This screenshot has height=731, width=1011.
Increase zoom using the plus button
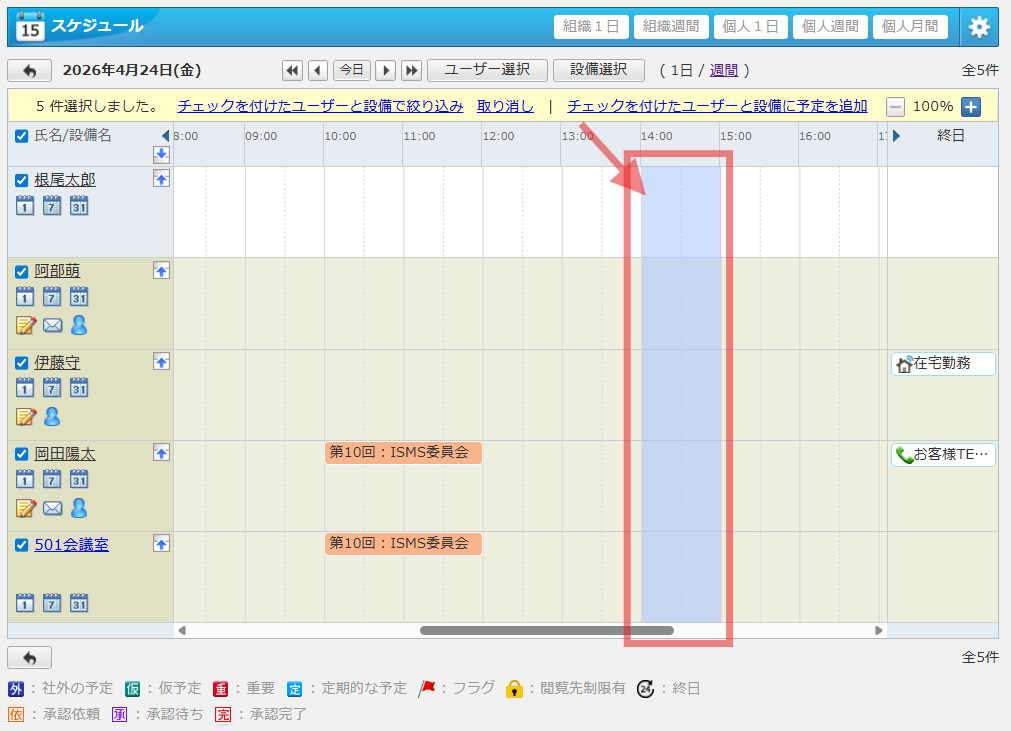click(969, 106)
